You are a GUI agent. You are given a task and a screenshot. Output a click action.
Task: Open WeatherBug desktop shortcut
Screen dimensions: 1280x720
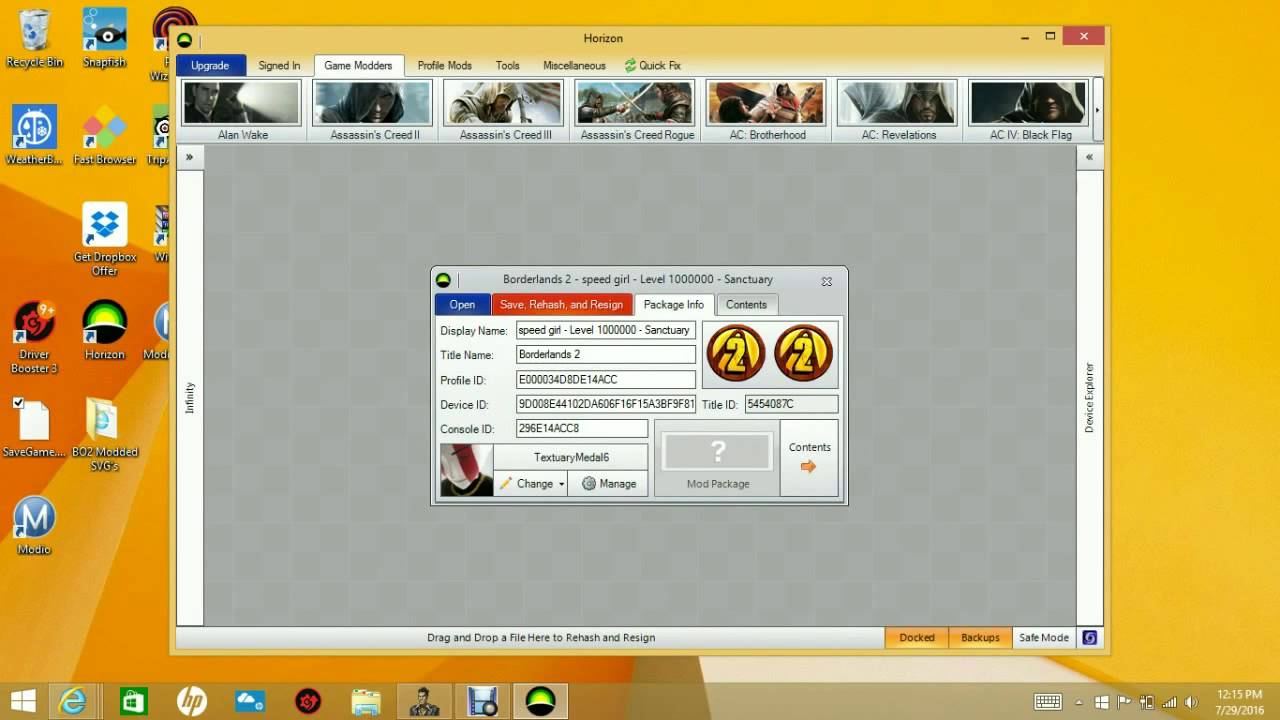click(x=34, y=135)
